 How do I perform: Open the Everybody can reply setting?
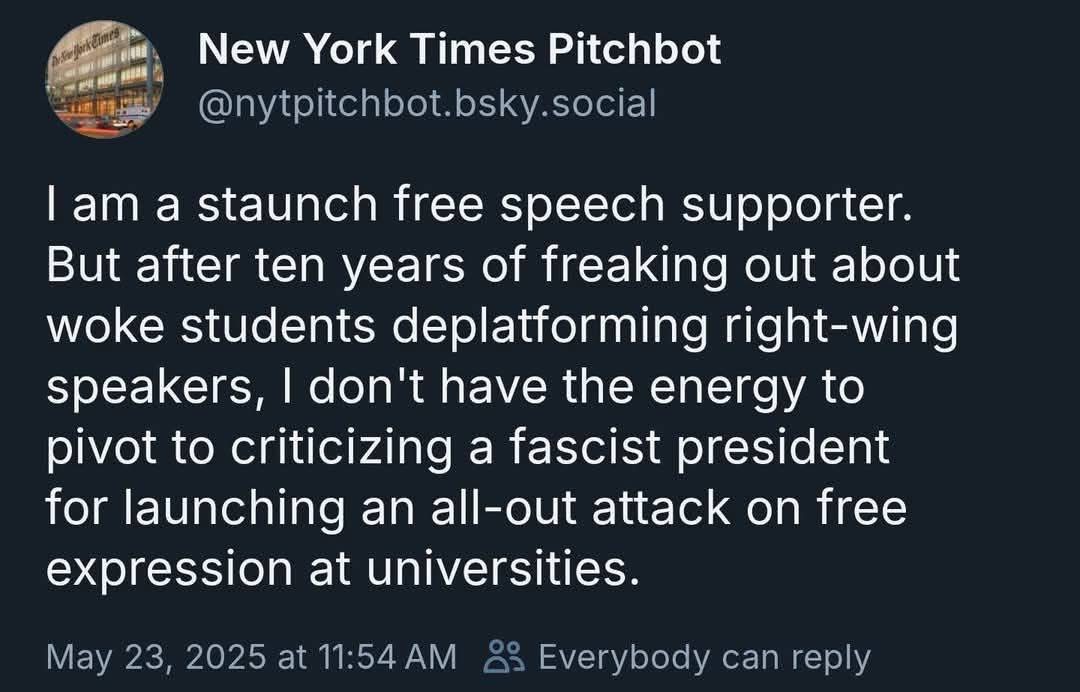704,657
